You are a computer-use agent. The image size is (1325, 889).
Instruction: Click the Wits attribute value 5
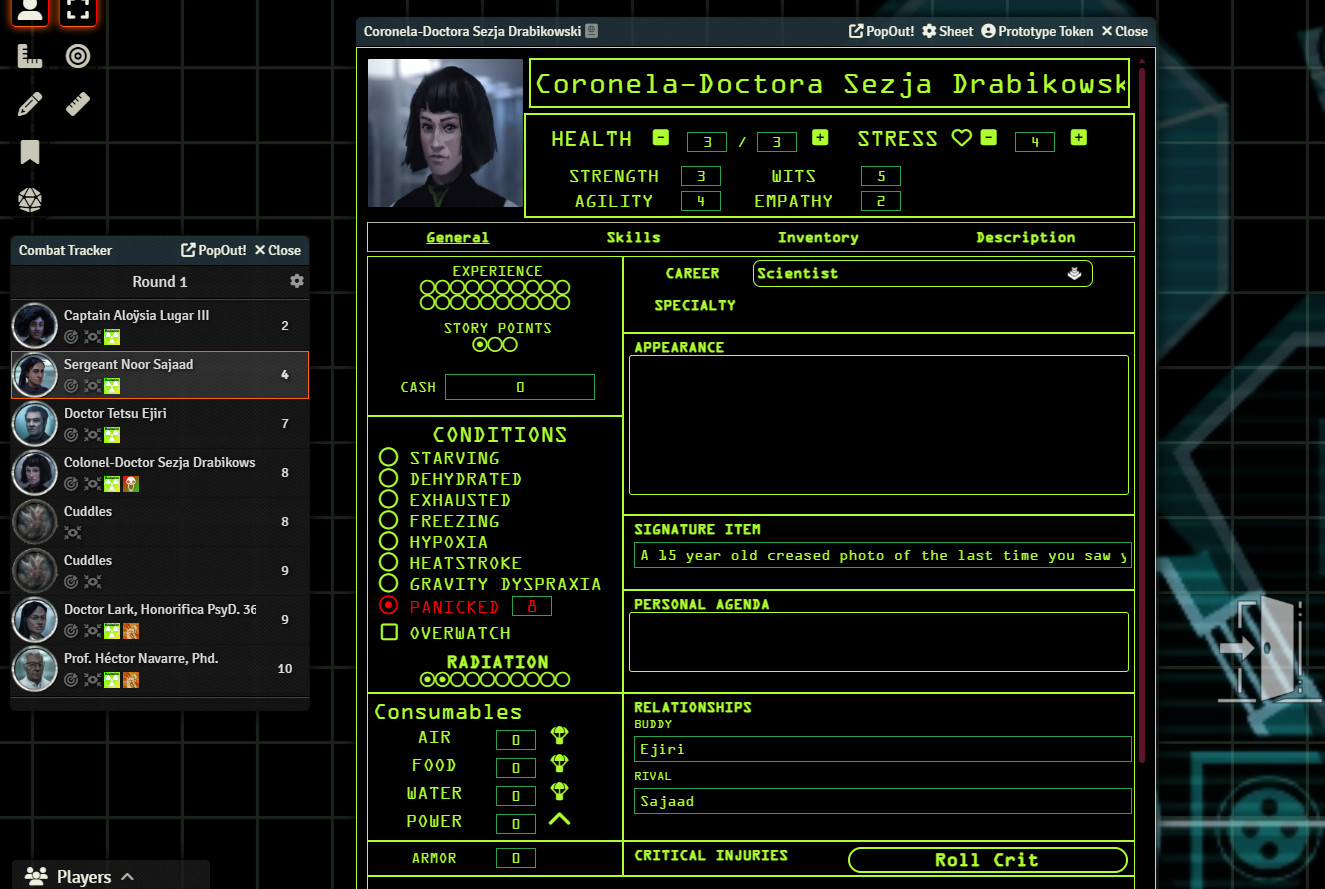pyautogui.click(x=881, y=176)
